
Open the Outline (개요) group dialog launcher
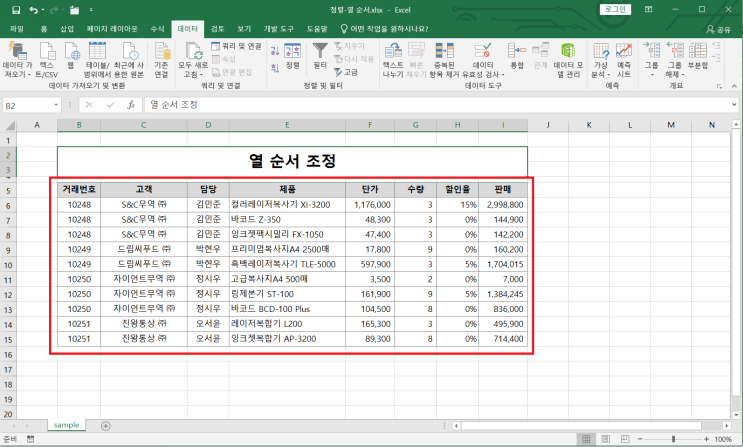click(x=719, y=86)
